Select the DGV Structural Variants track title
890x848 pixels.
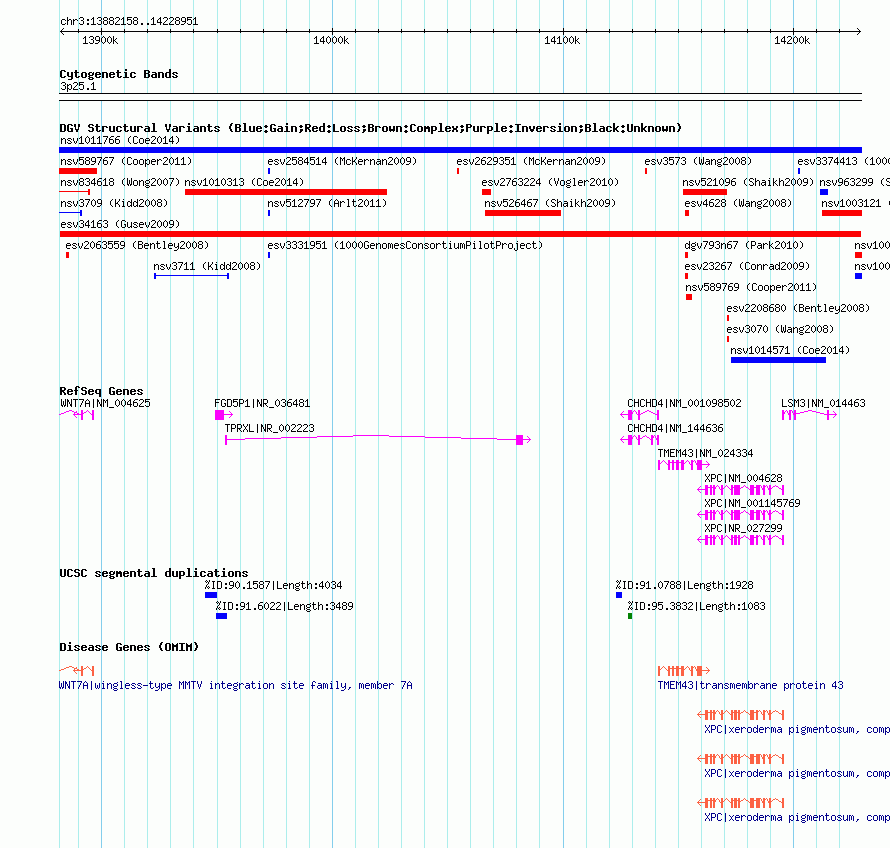tap(370, 128)
